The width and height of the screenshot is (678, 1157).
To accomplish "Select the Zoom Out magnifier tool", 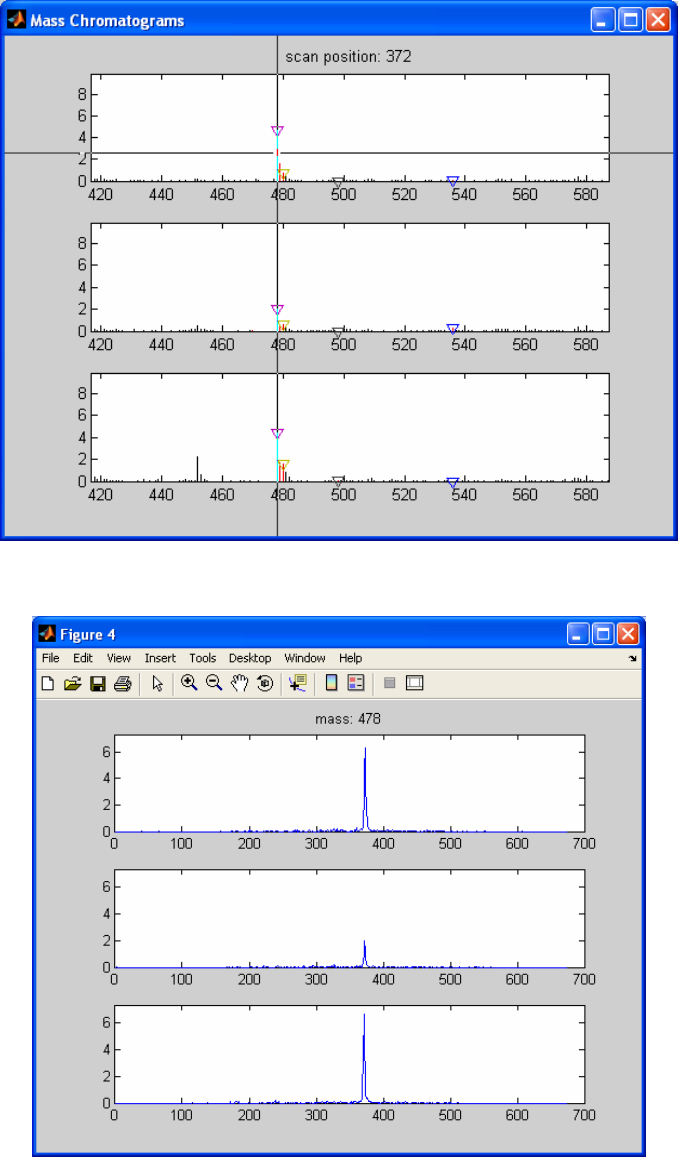I will 214,683.
